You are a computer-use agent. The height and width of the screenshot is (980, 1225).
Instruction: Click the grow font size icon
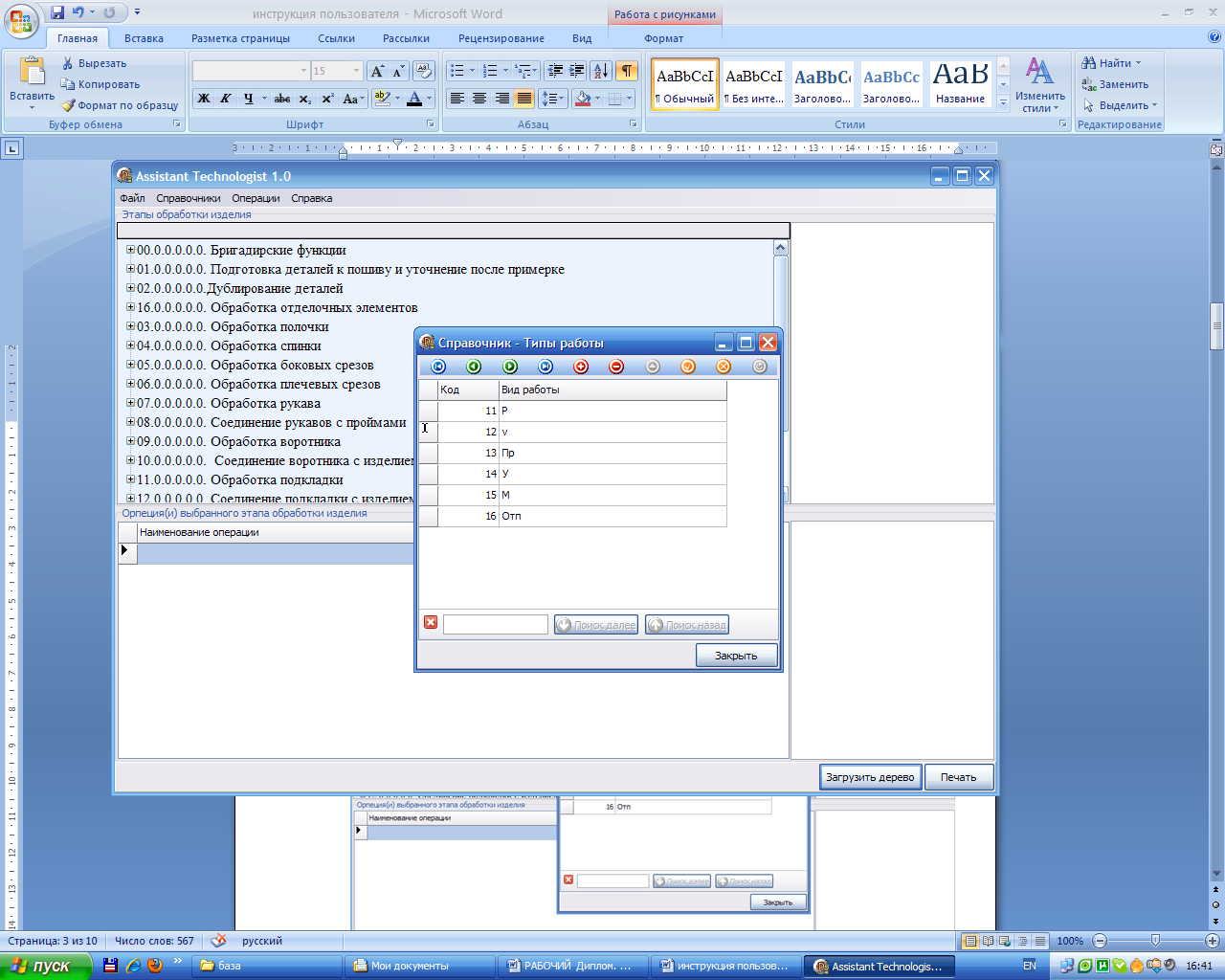[378, 71]
